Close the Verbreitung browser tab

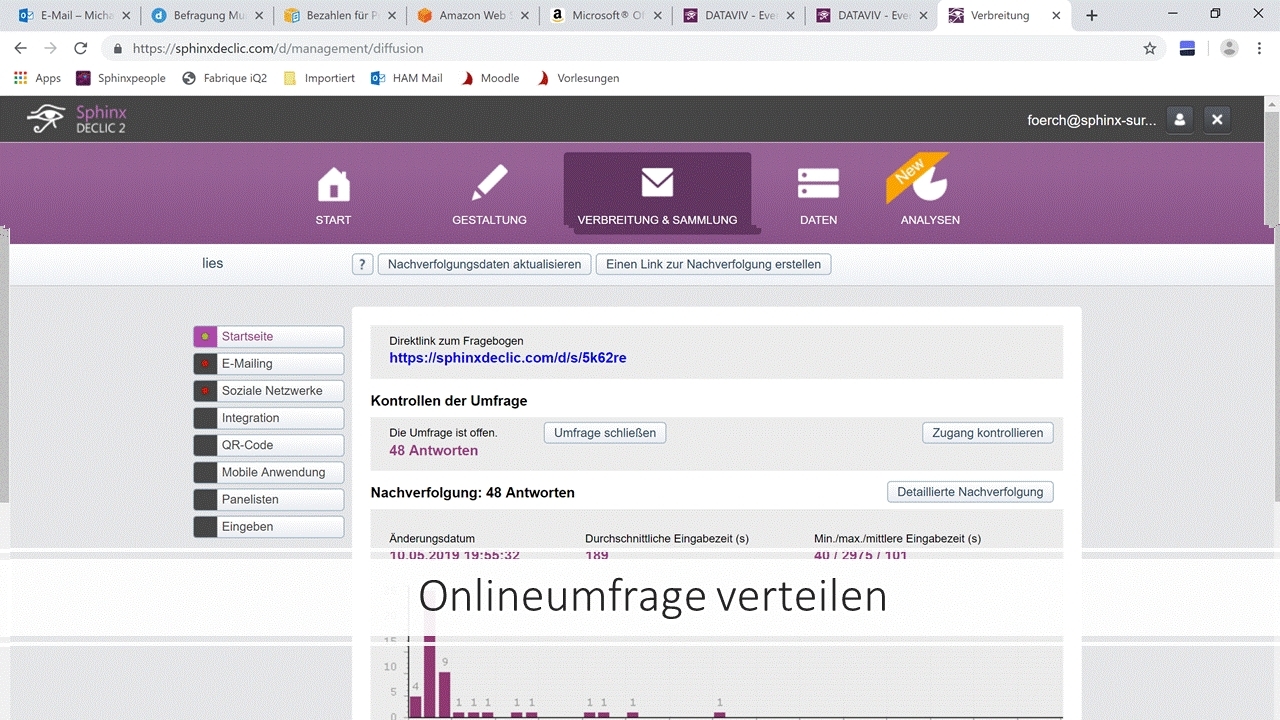(x=1057, y=15)
